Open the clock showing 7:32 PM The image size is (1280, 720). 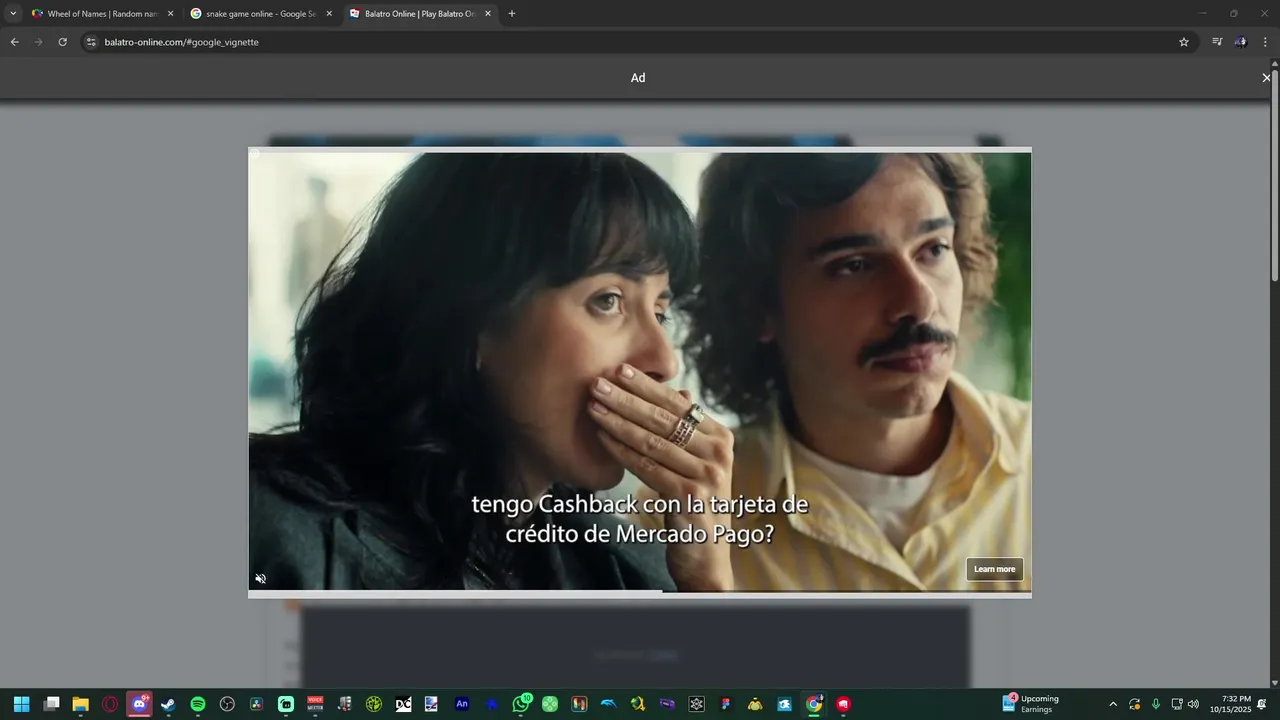[x=1231, y=704]
